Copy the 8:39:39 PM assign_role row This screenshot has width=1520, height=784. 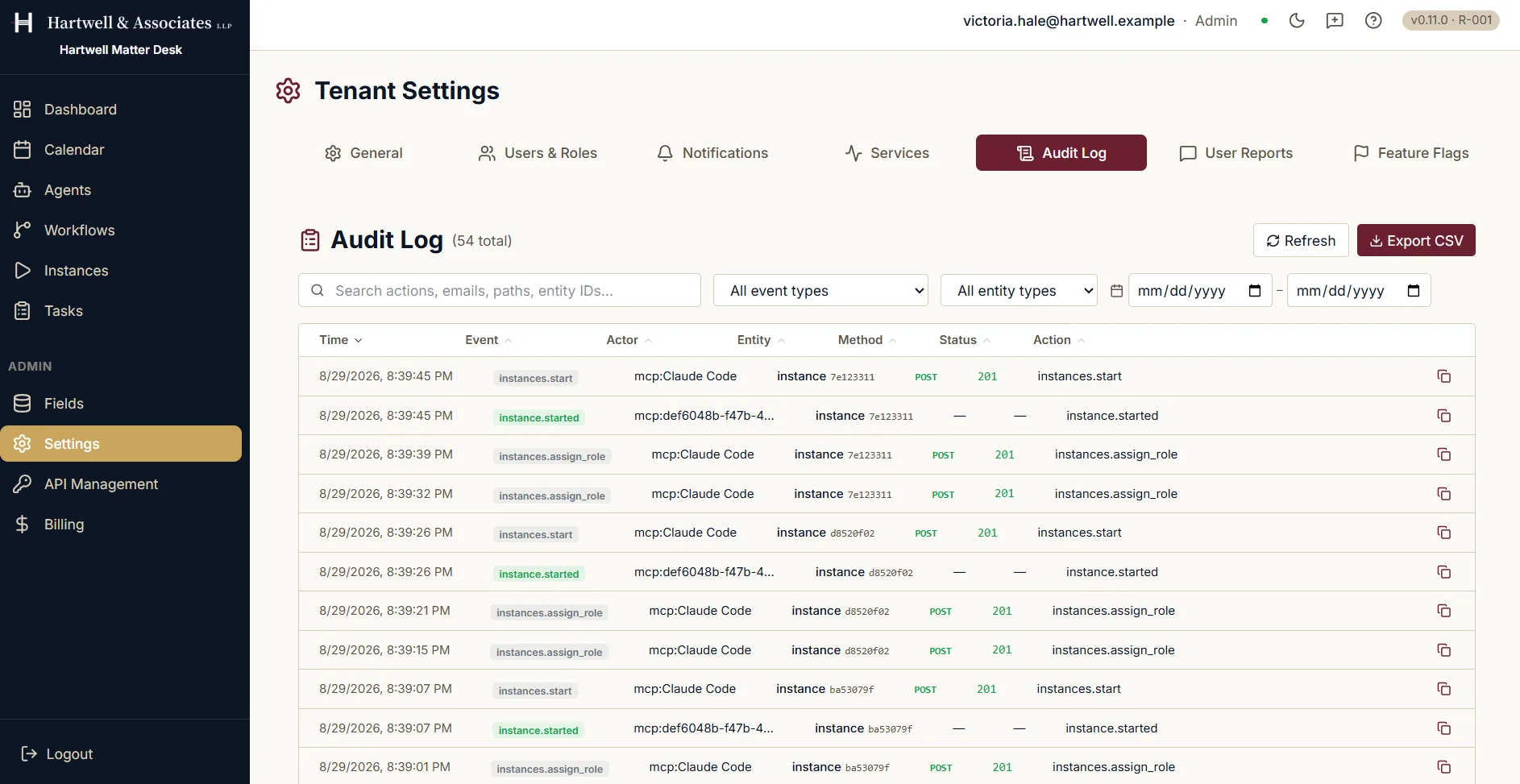1444,454
